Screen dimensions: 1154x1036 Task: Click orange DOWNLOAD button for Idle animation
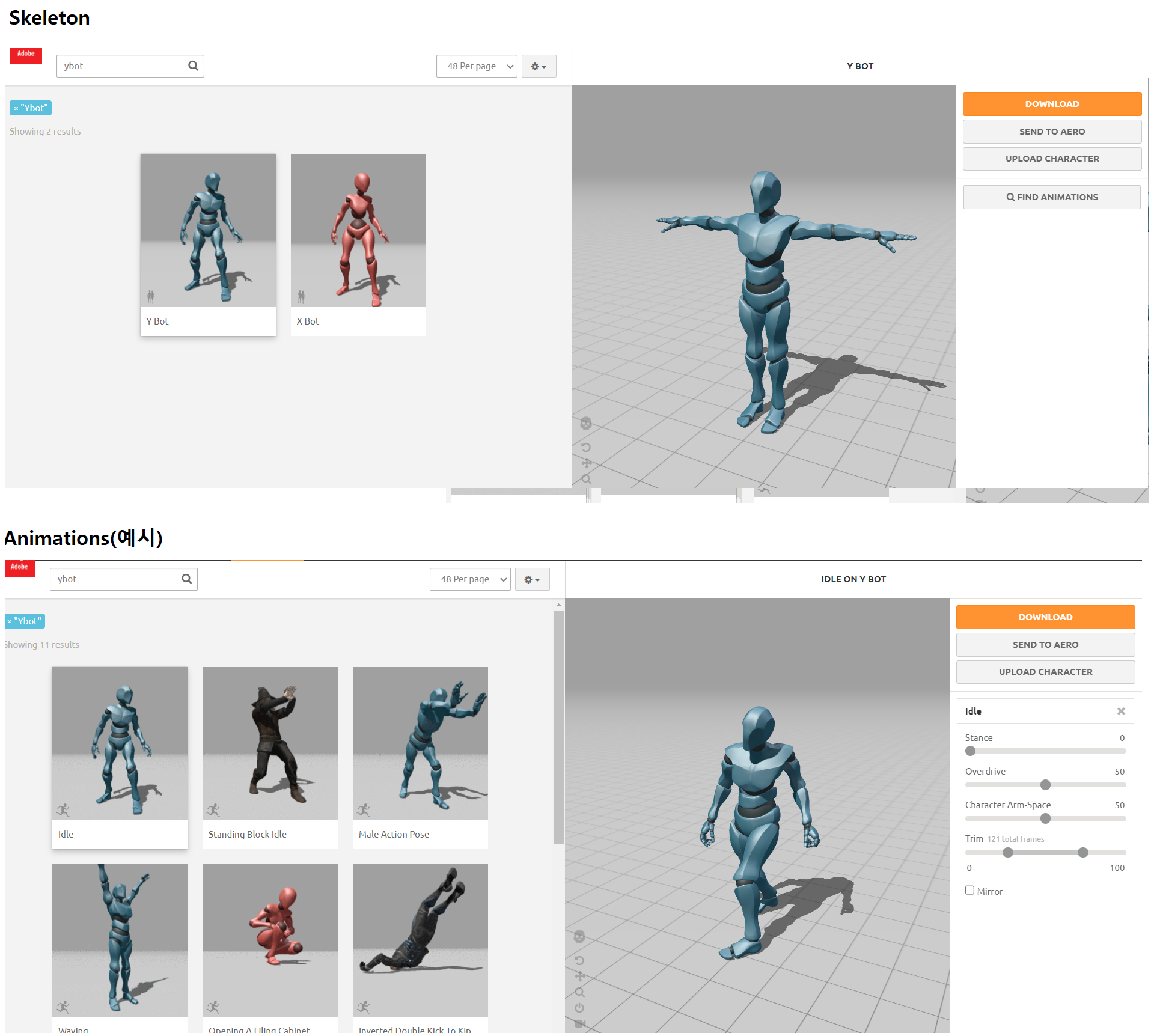tap(1045, 617)
